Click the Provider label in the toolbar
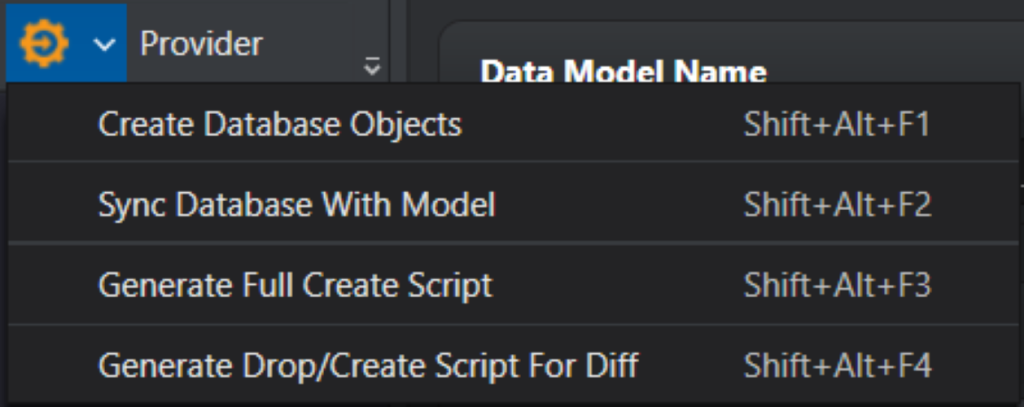The height and width of the screenshot is (407, 1024). tap(201, 44)
